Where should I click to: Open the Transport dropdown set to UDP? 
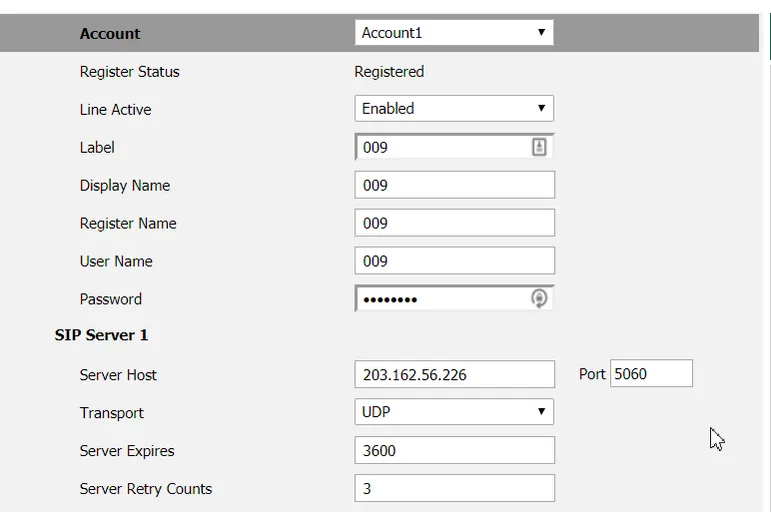tap(454, 412)
